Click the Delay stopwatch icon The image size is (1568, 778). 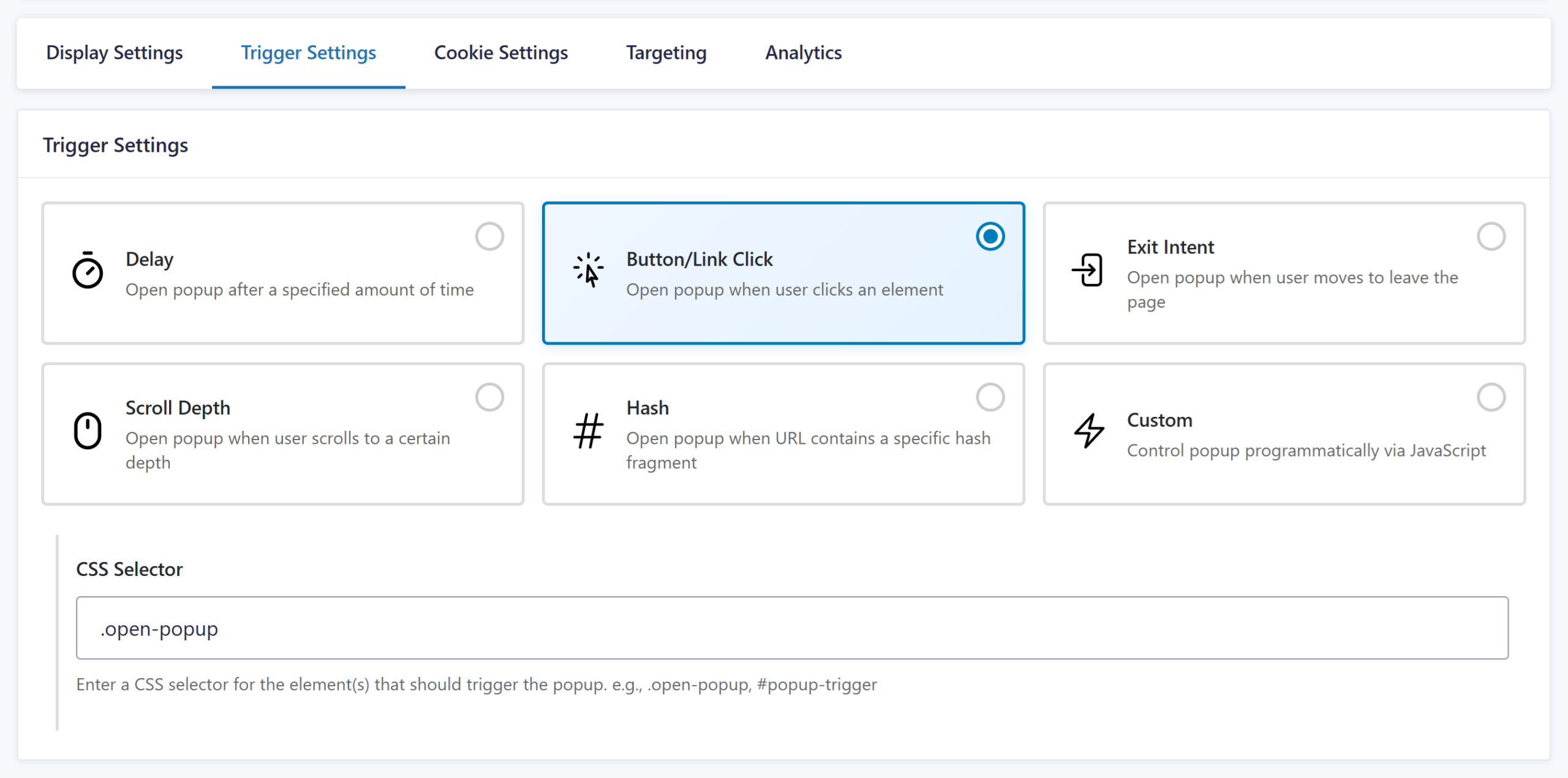pyautogui.click(x=88, y=270)
